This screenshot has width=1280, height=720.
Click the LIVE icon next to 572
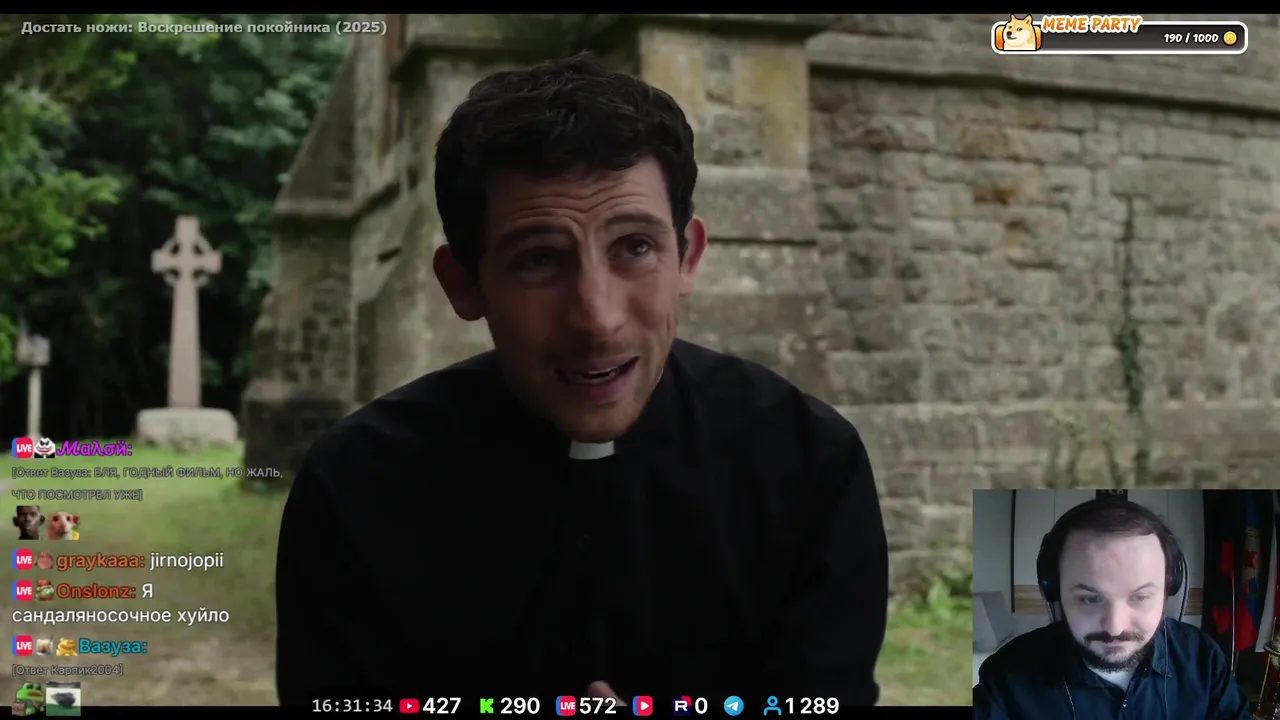click(566, 706)
